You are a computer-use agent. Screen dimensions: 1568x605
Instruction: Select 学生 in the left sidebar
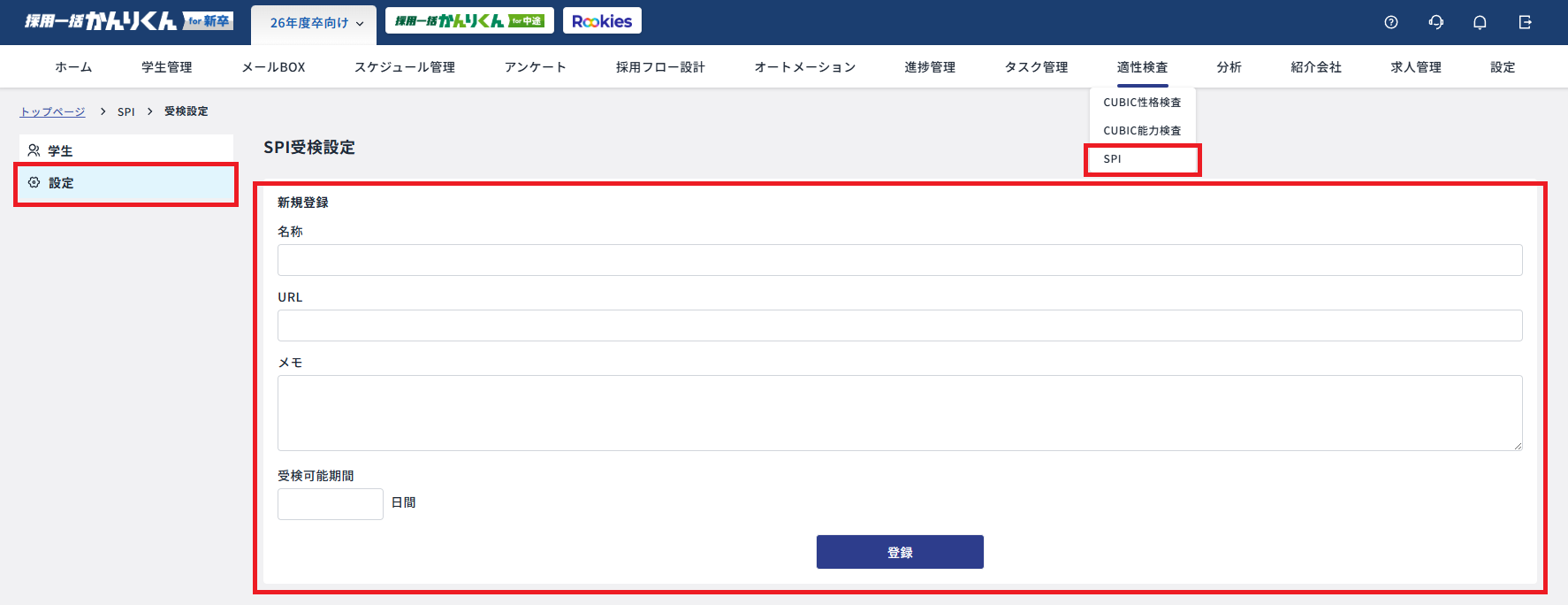126,150
